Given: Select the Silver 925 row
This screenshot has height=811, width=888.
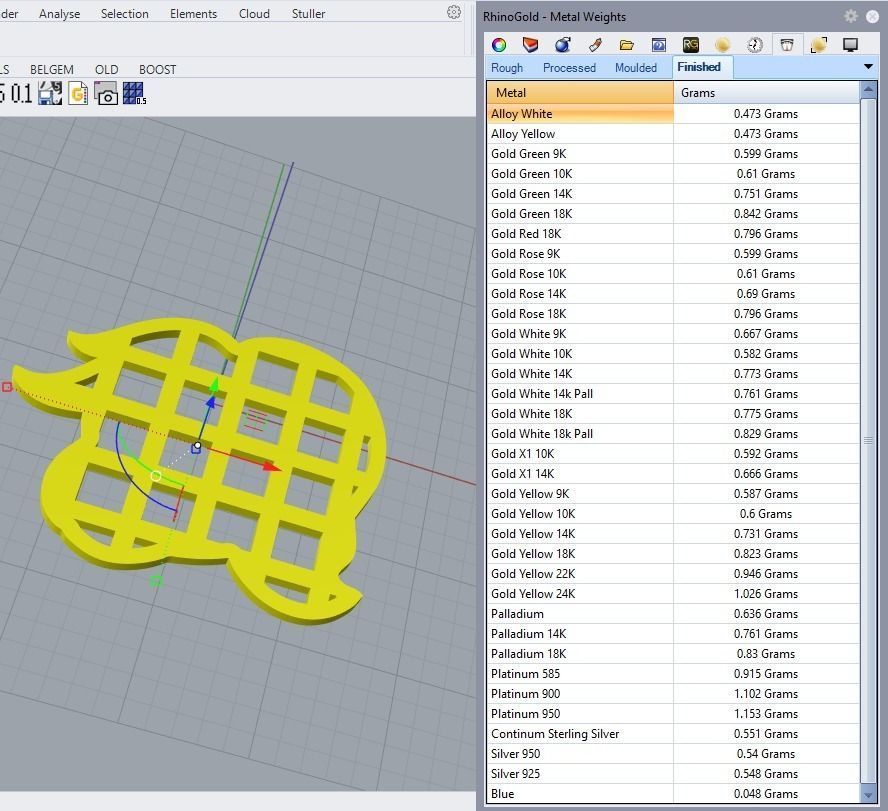Looking at the screenshot, I should point(673,774).
